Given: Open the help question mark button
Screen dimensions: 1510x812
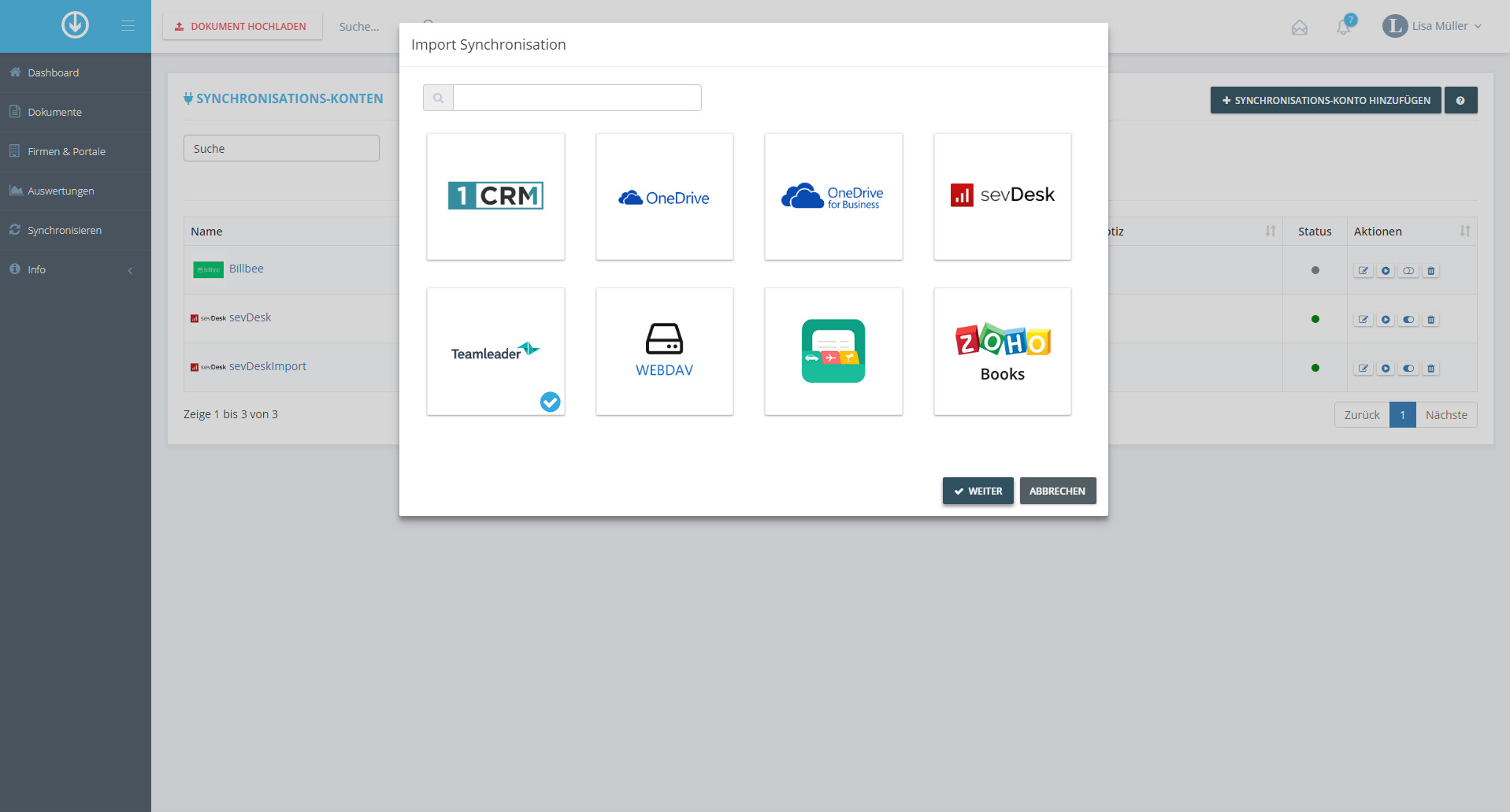Looking at the screenshot, I should 1461,100.
